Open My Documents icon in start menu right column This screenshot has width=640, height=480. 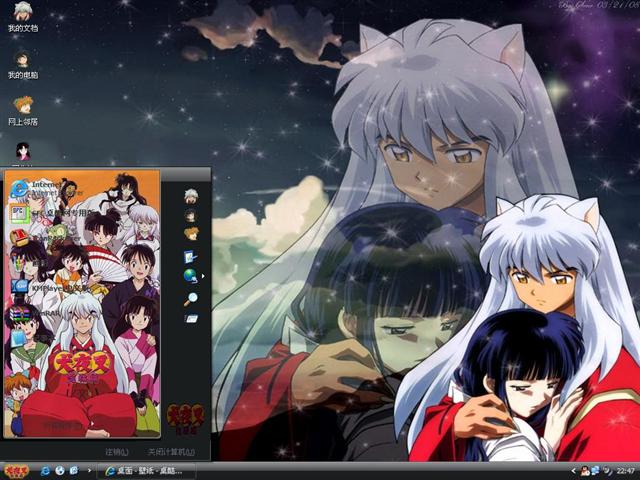pos(191,196)
